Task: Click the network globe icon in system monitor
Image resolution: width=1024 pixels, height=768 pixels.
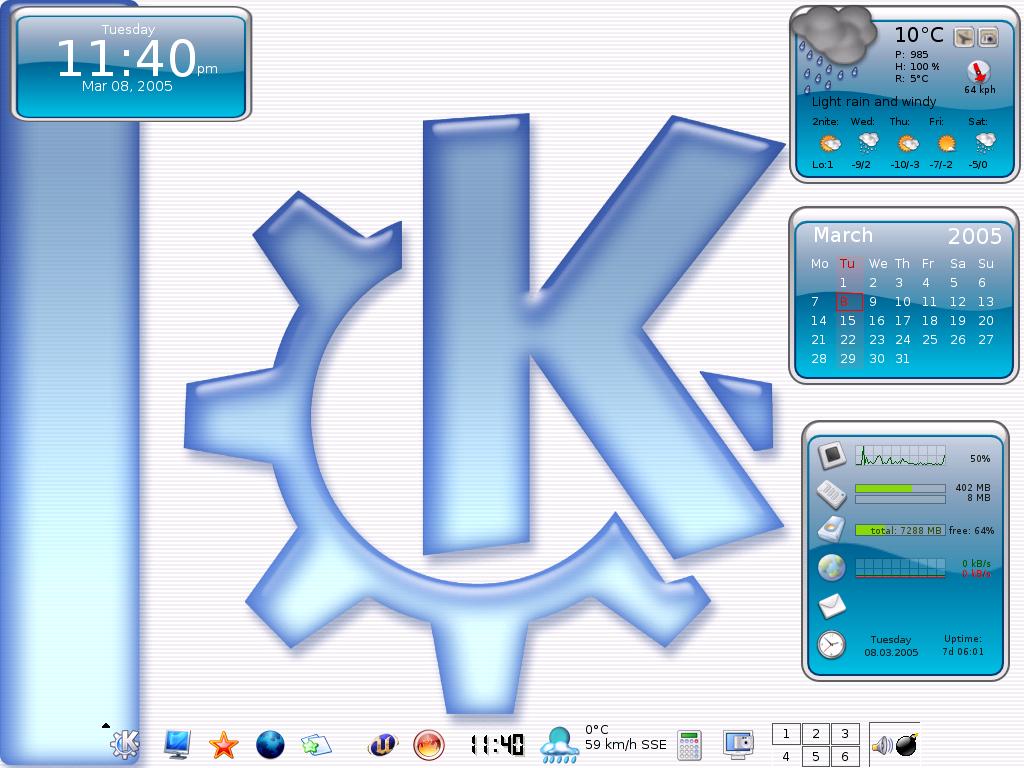Action: (832, 567)
